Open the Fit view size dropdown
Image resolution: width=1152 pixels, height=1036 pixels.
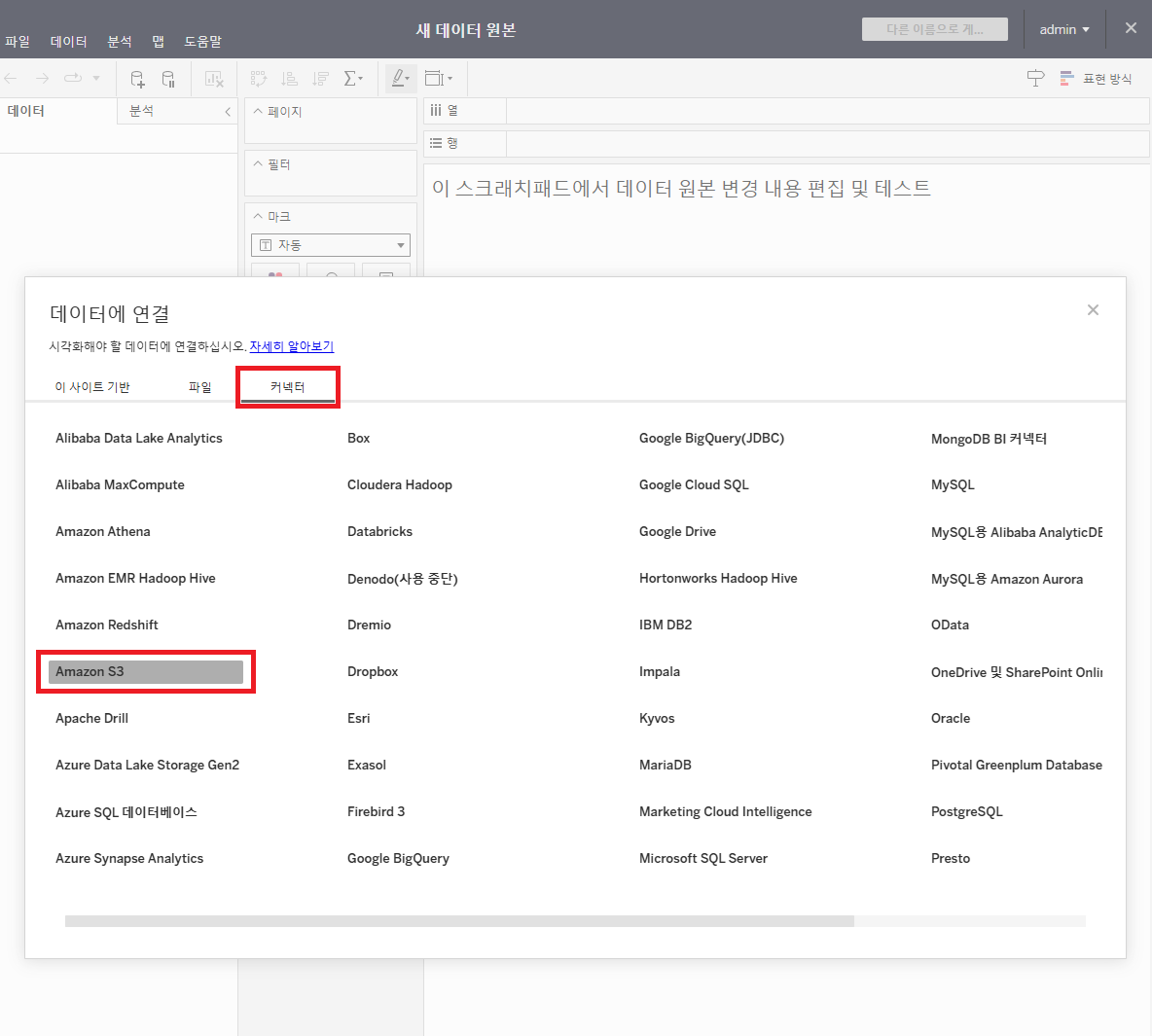coord(439,79)
